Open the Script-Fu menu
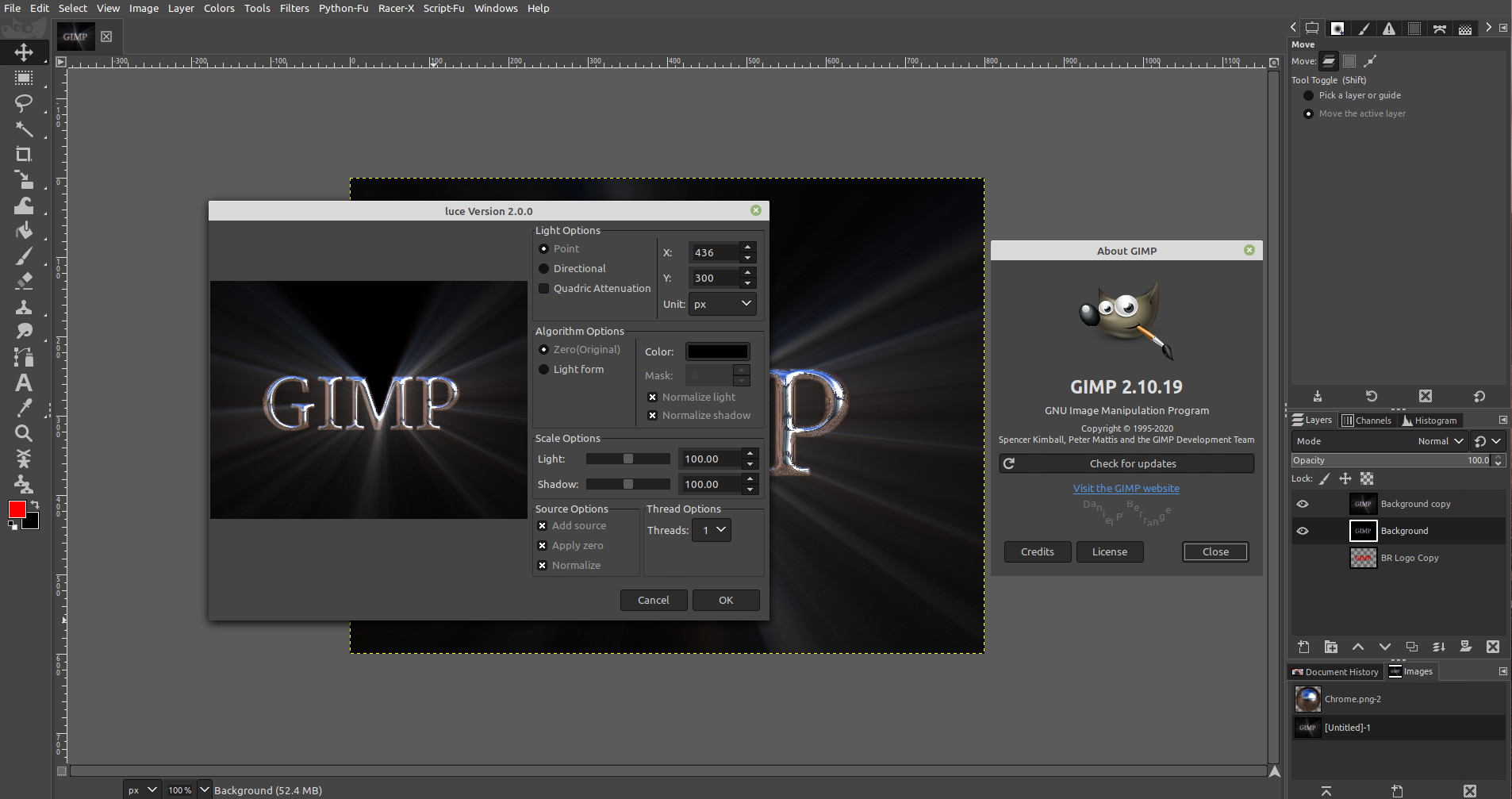The image size is (1512, 799). point(443,8)
